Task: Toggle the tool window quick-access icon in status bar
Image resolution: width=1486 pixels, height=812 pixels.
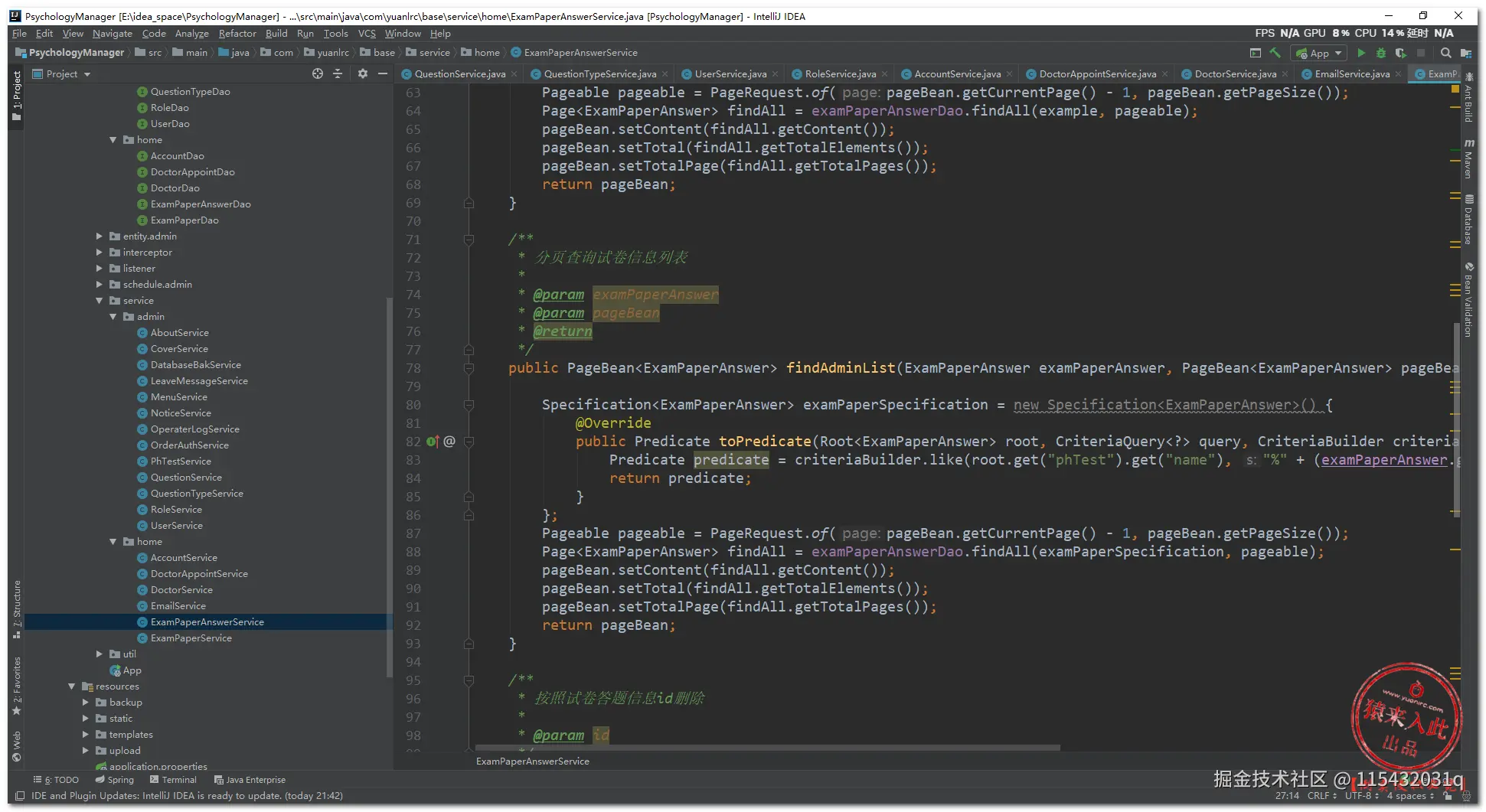Action: pyautogui.click(x=20, y=796)
